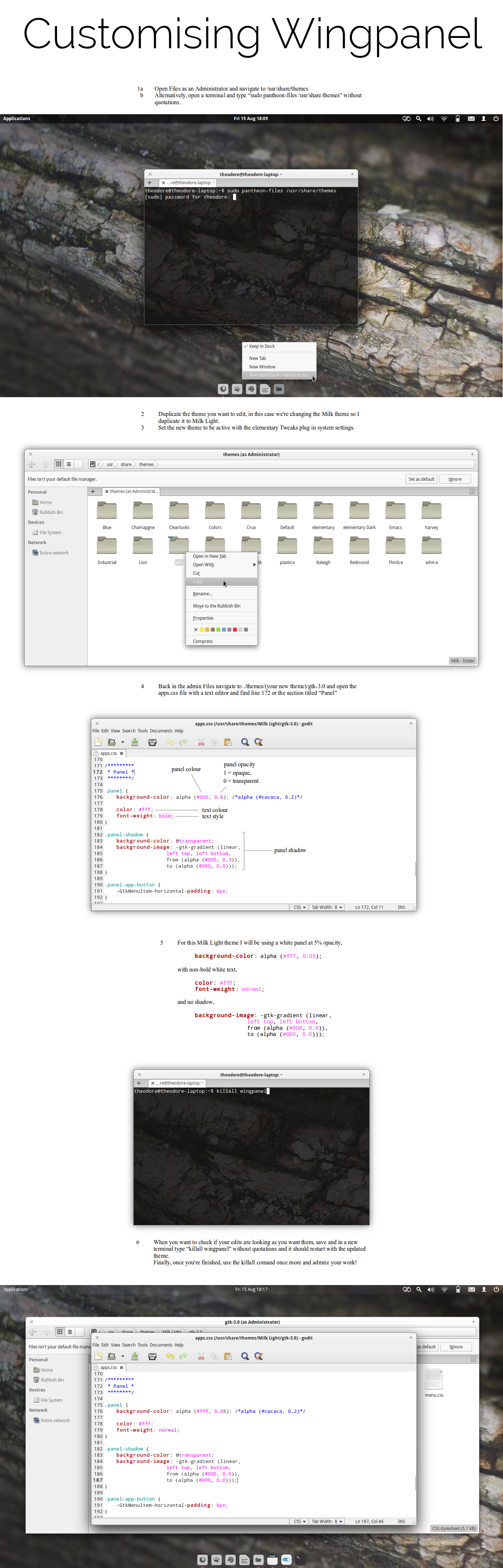Pick the green color label in context menu
503x1568 pixels.
click(218, 630)
